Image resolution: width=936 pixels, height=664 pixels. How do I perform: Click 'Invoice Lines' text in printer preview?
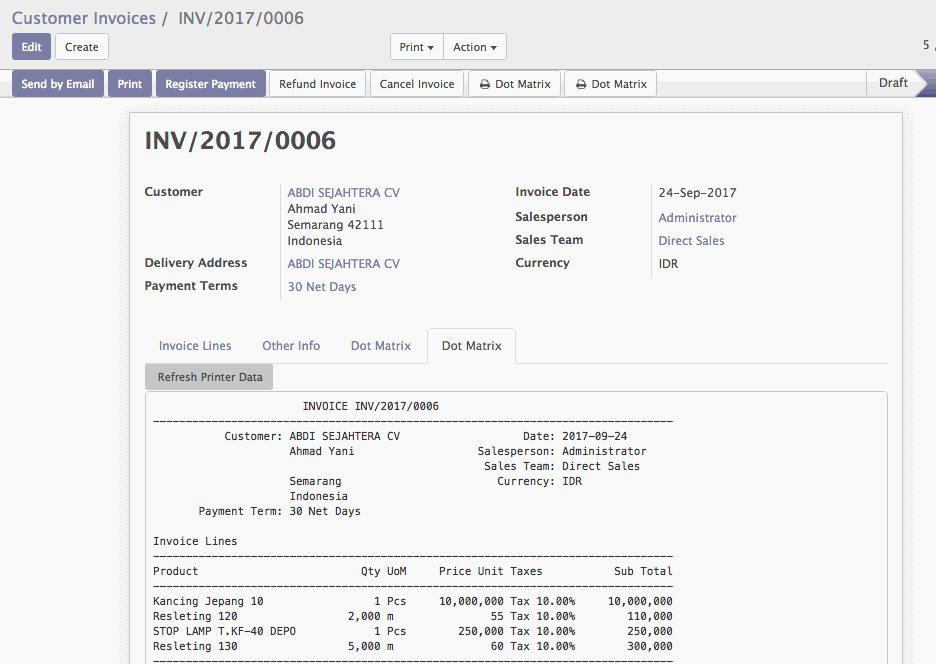(195, 541)
